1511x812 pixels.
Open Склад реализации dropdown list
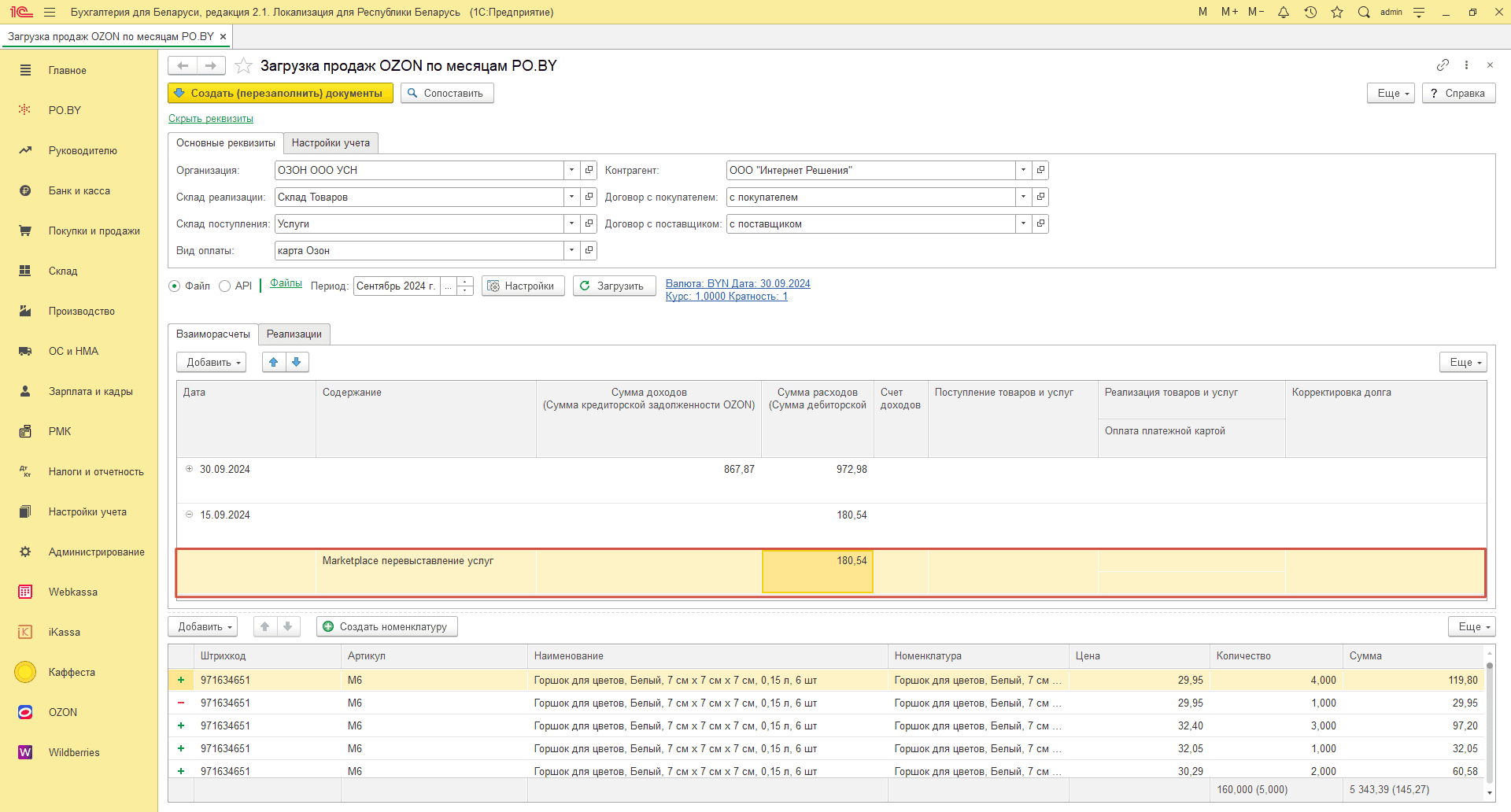click(x=572, y=197)
